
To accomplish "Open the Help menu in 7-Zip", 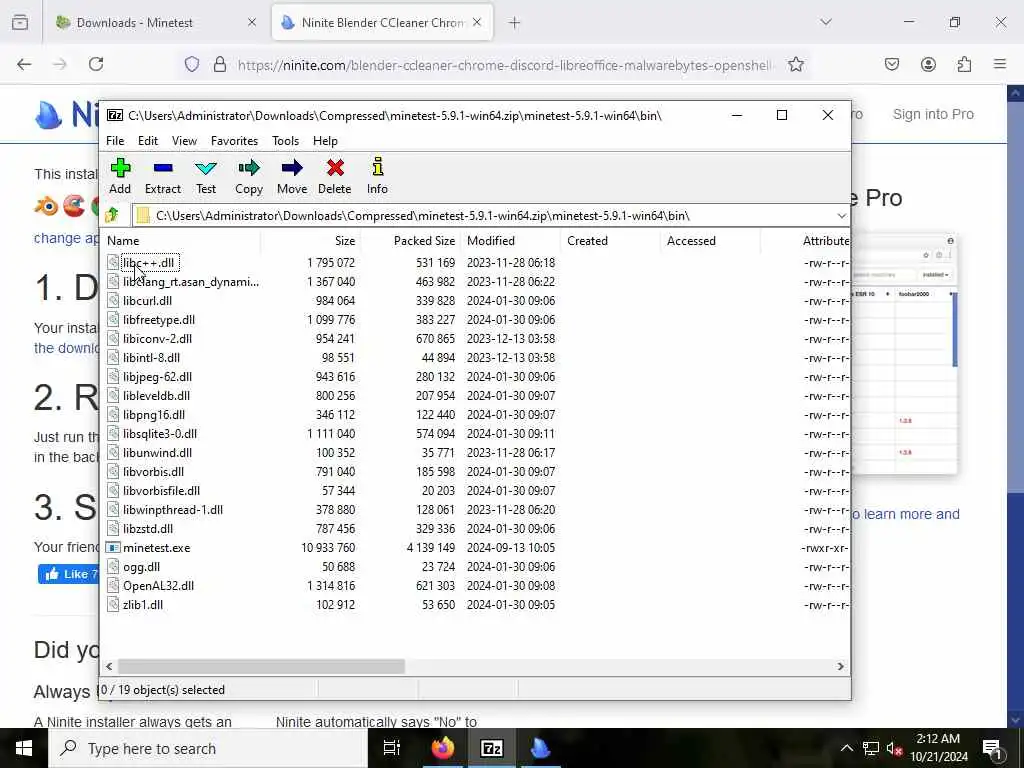I will click(x=325, y=140).
